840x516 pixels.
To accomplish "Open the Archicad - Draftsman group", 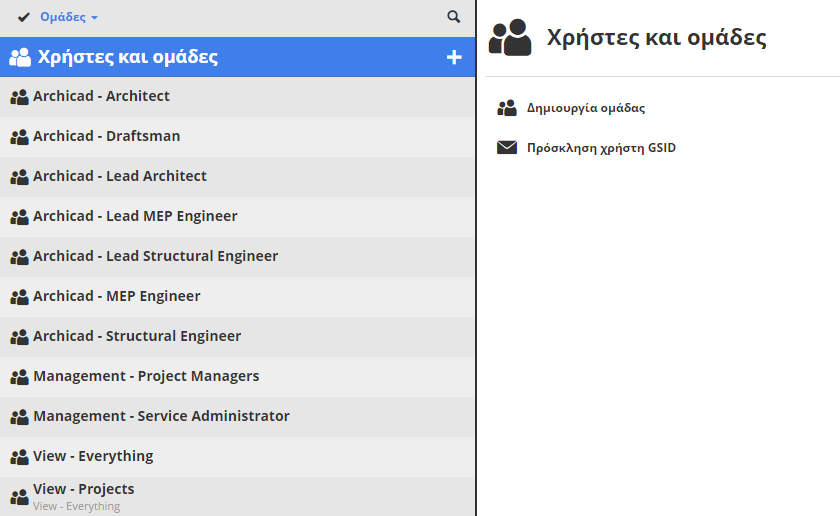I will 106,136.
